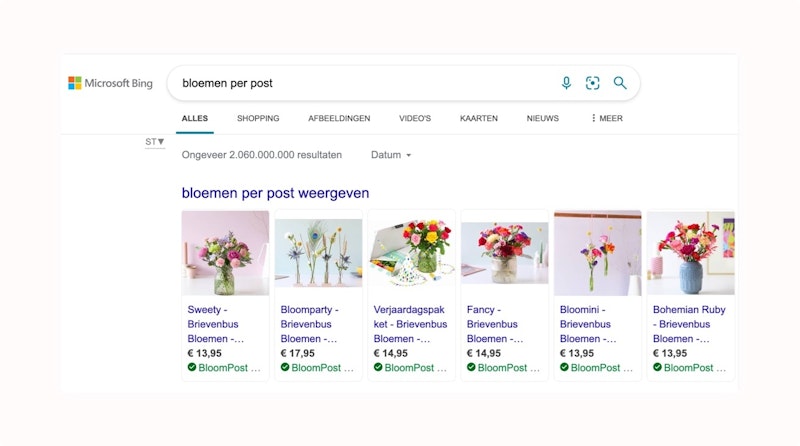Screen dimensions: 800x446
Task: Select the Kaarten tab
Action: tap(479, 118)
